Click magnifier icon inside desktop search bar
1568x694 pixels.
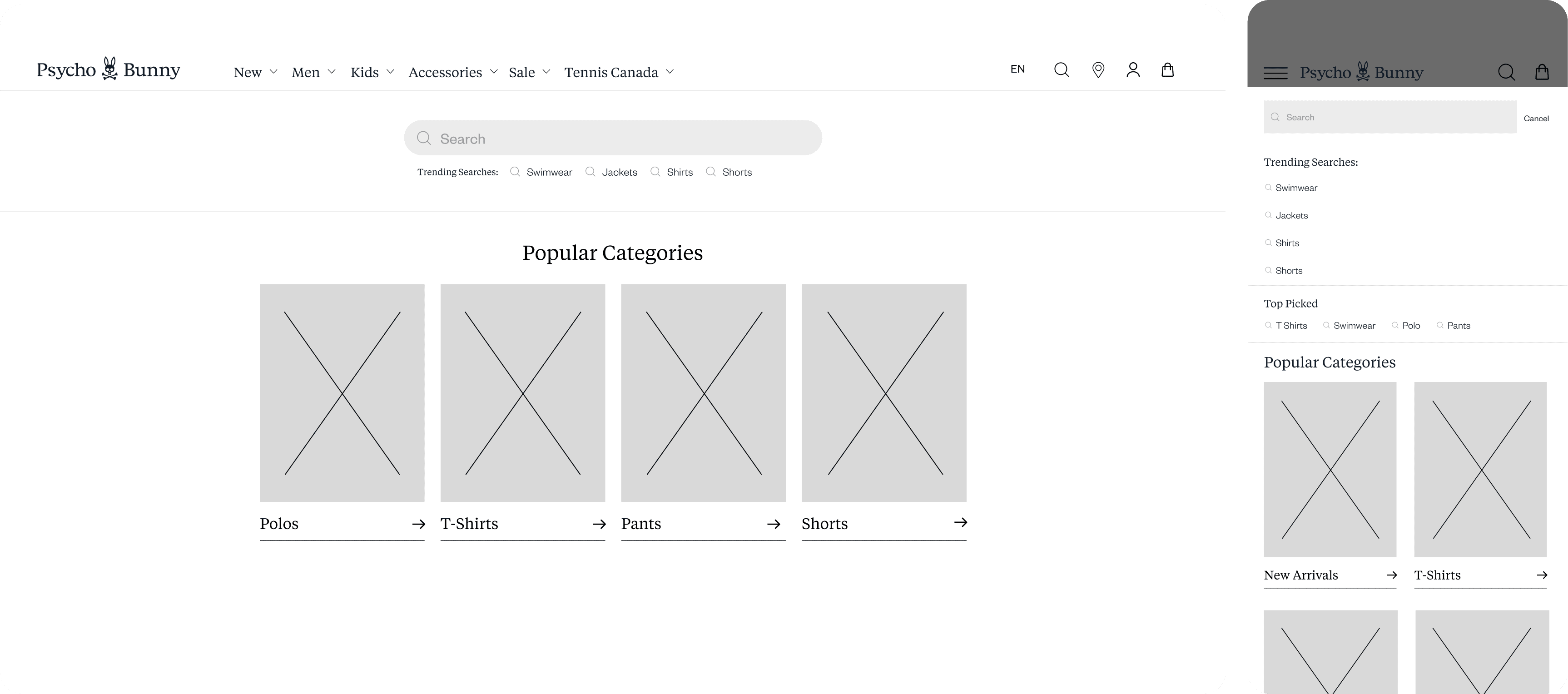tap(424, 138)
